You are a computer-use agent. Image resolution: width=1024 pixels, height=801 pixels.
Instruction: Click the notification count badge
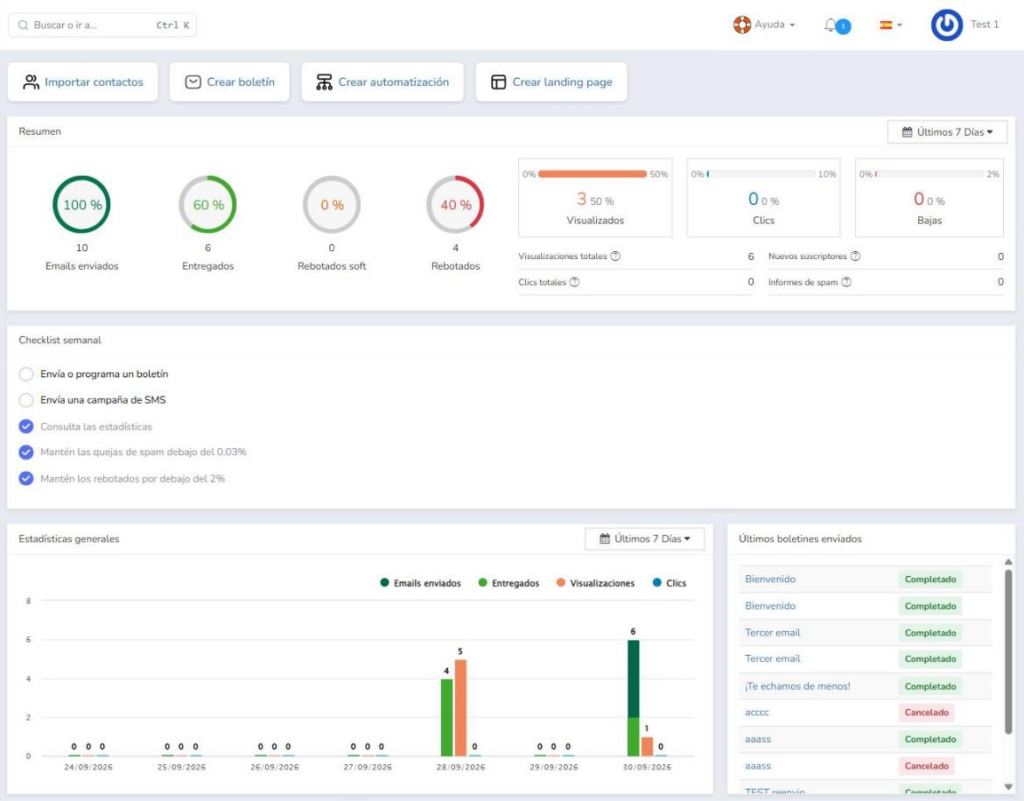[x=843, y=27]
